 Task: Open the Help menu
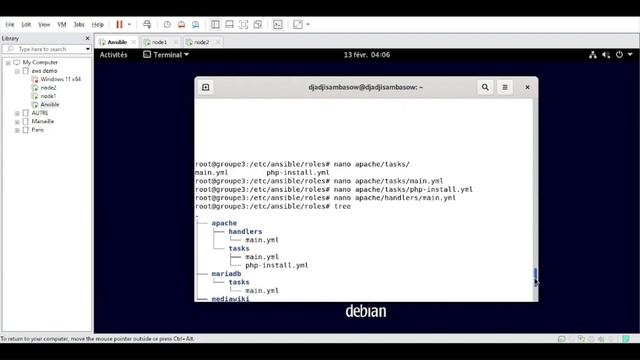[98, 24]
